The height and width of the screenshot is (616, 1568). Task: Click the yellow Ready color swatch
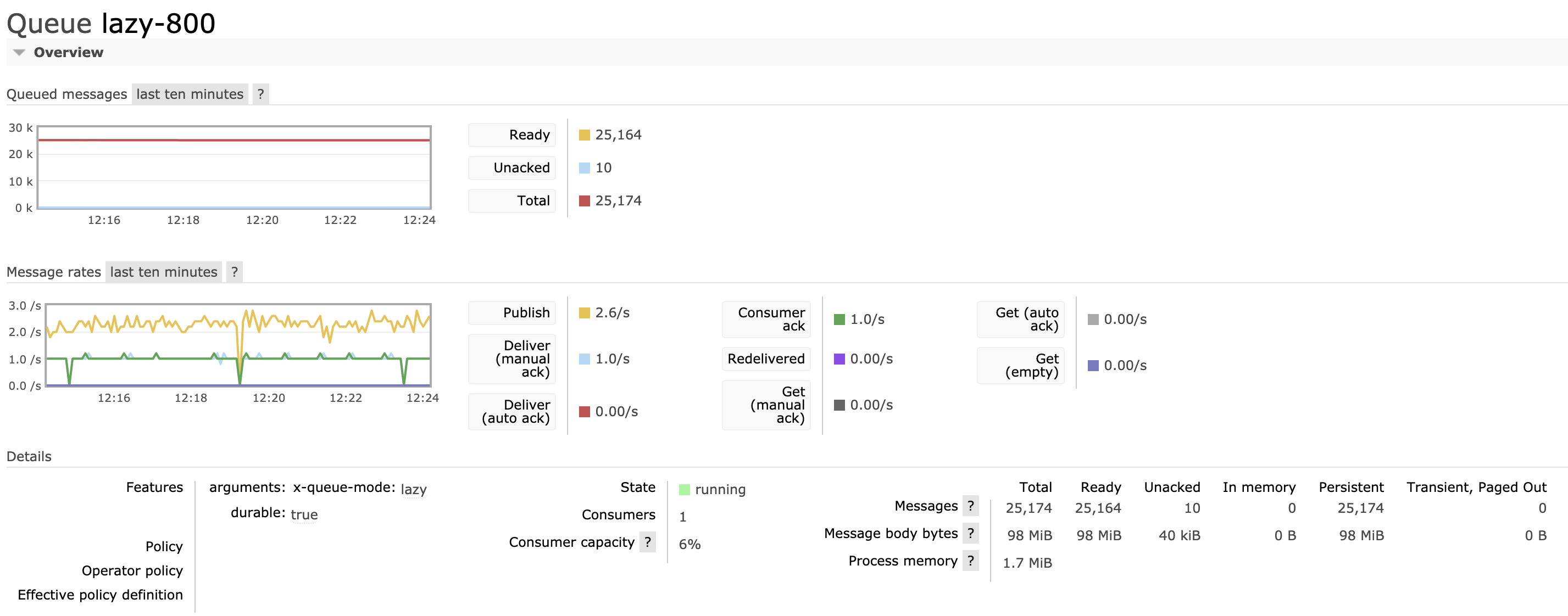(585, 135)
